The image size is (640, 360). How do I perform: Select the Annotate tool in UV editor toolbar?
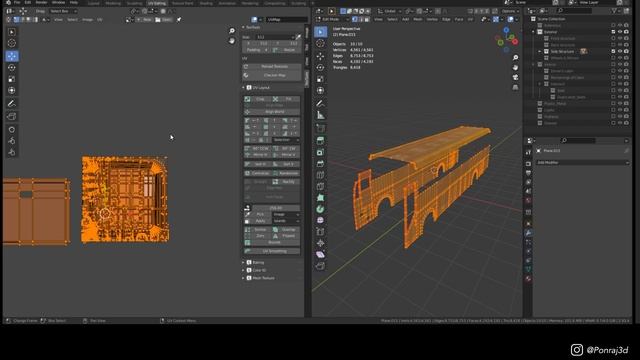[12, 103]
